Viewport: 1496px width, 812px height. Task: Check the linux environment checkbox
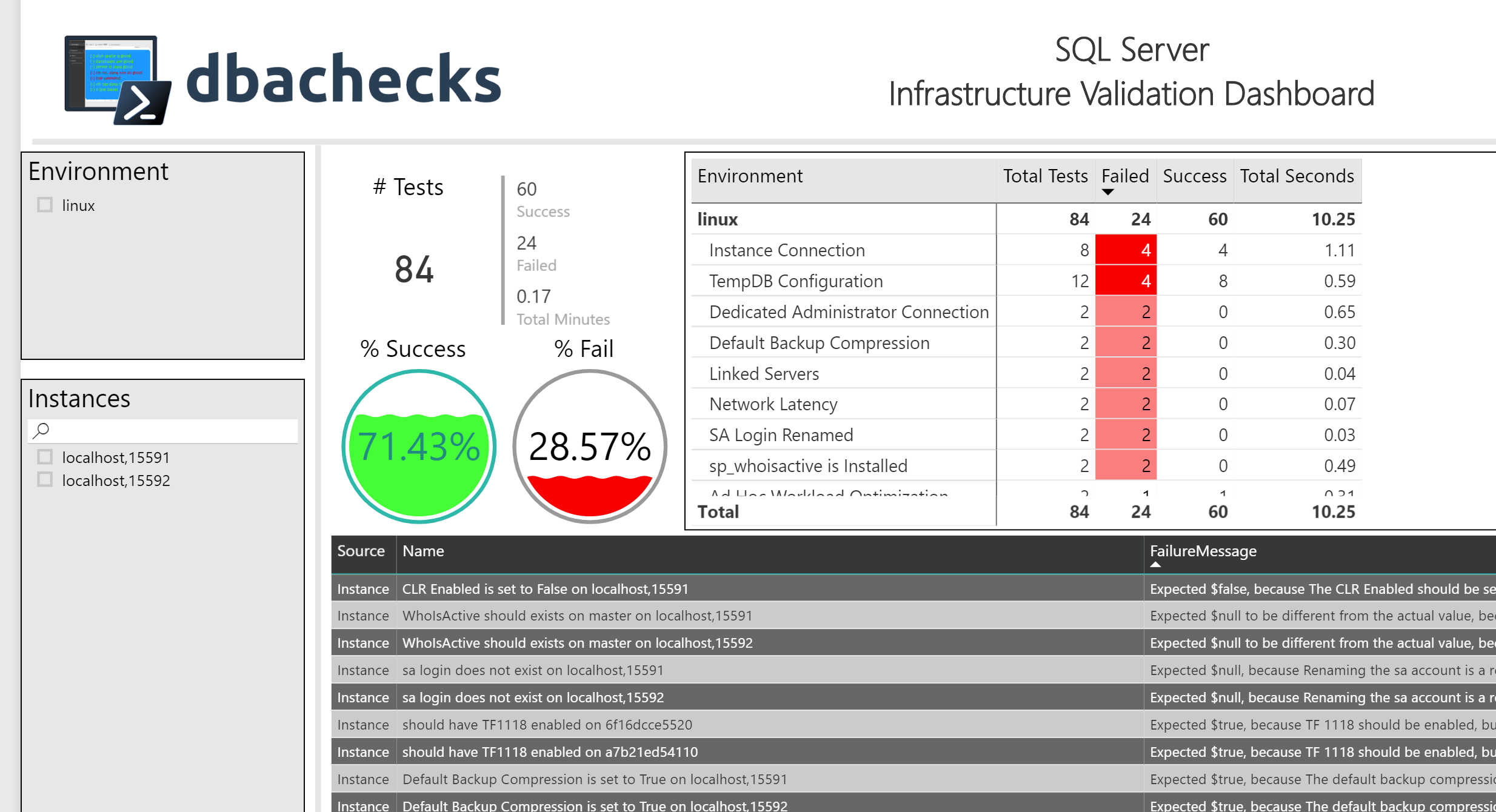45,205
